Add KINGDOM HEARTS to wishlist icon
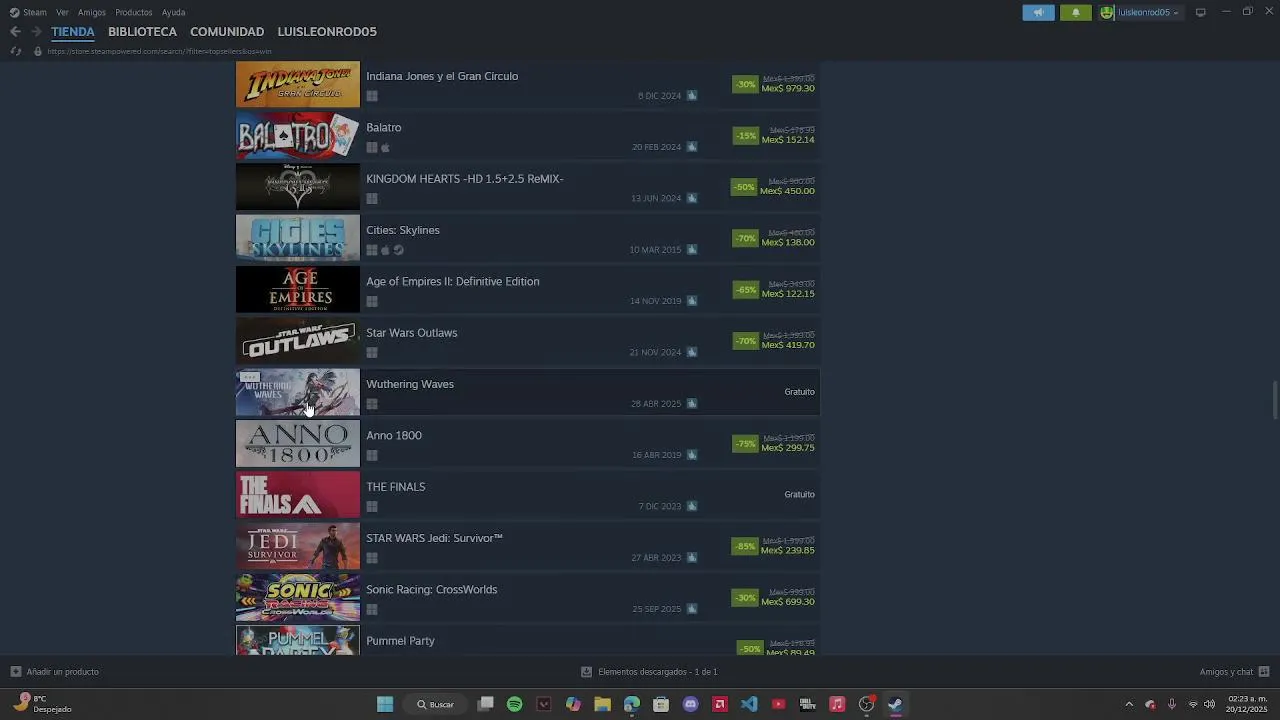Screen dimensions: 1280x720 pyautogui.click(x=692, y=198)
